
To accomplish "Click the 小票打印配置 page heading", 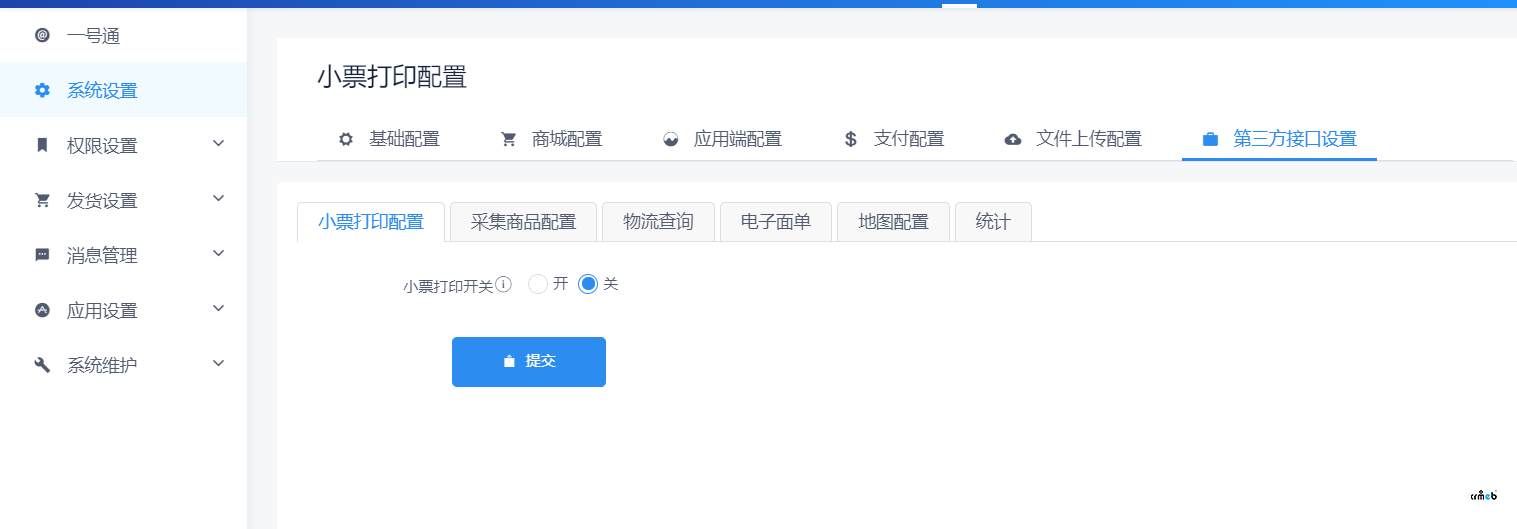I will [392, 77].
